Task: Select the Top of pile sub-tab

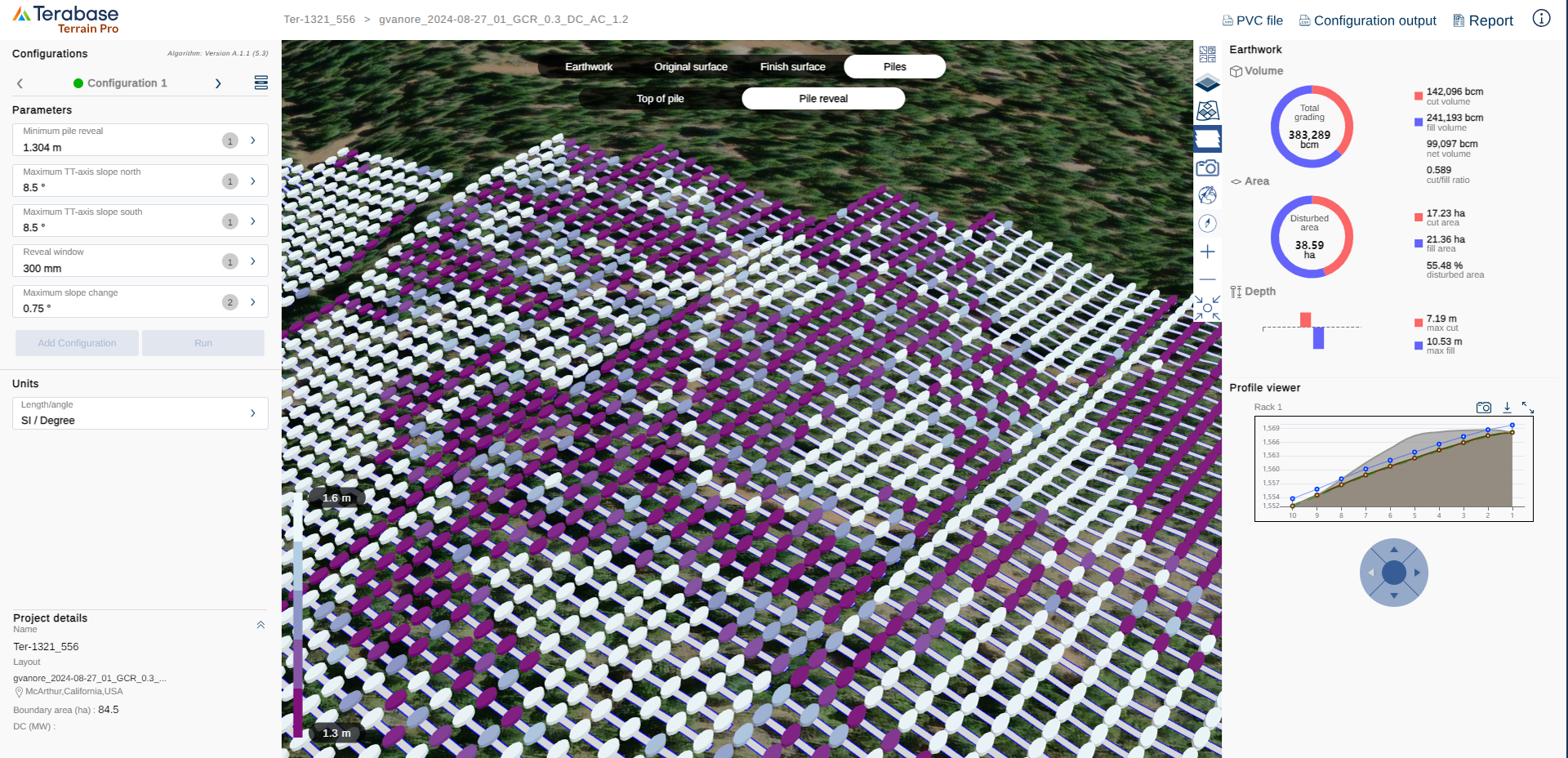Action: [660, 99]
